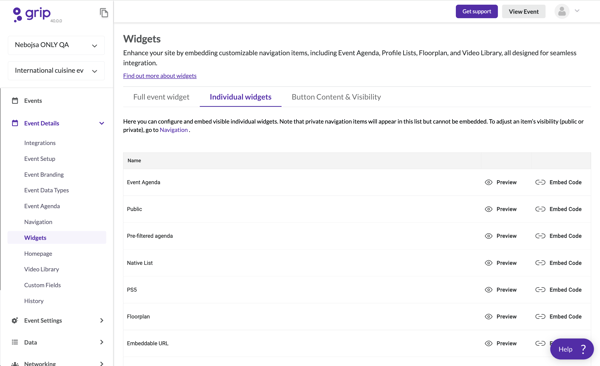The width and height of the screenshot is (600, 366).
Task: Click the copy pages icon beside the logo
Action: pos(104,13)
